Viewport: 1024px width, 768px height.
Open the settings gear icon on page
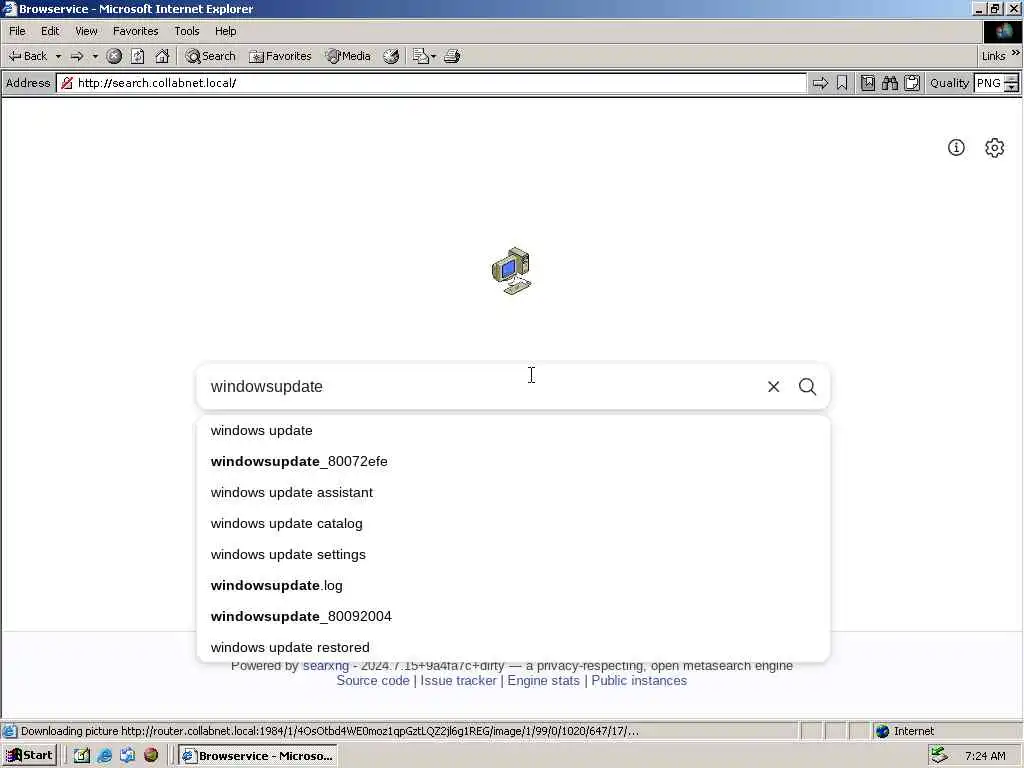tap(995, 148)
